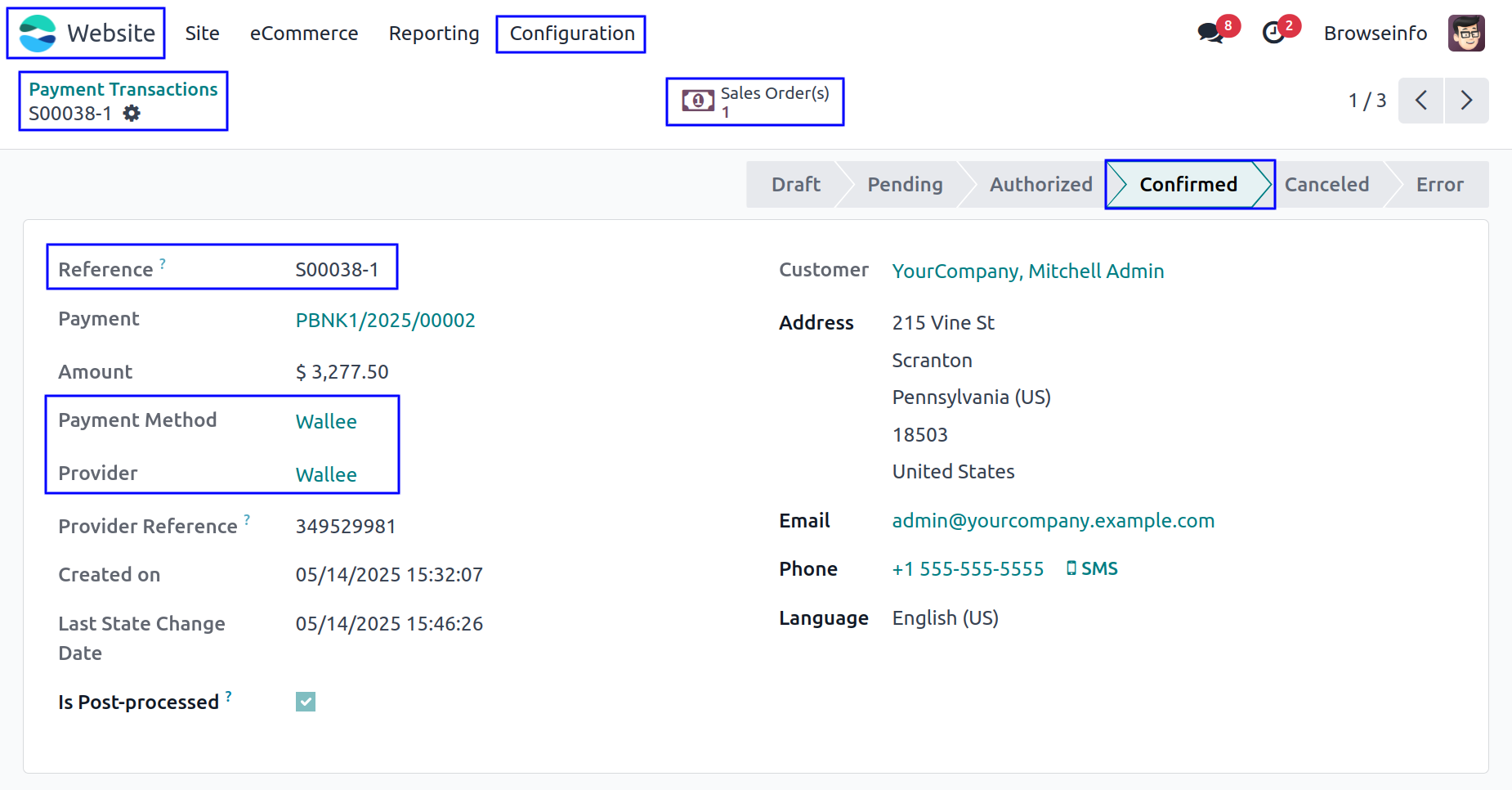The image size is (1512, 790).
Task: Click the Sales Order(s) money icon
Action: click(x=698, y=101)
